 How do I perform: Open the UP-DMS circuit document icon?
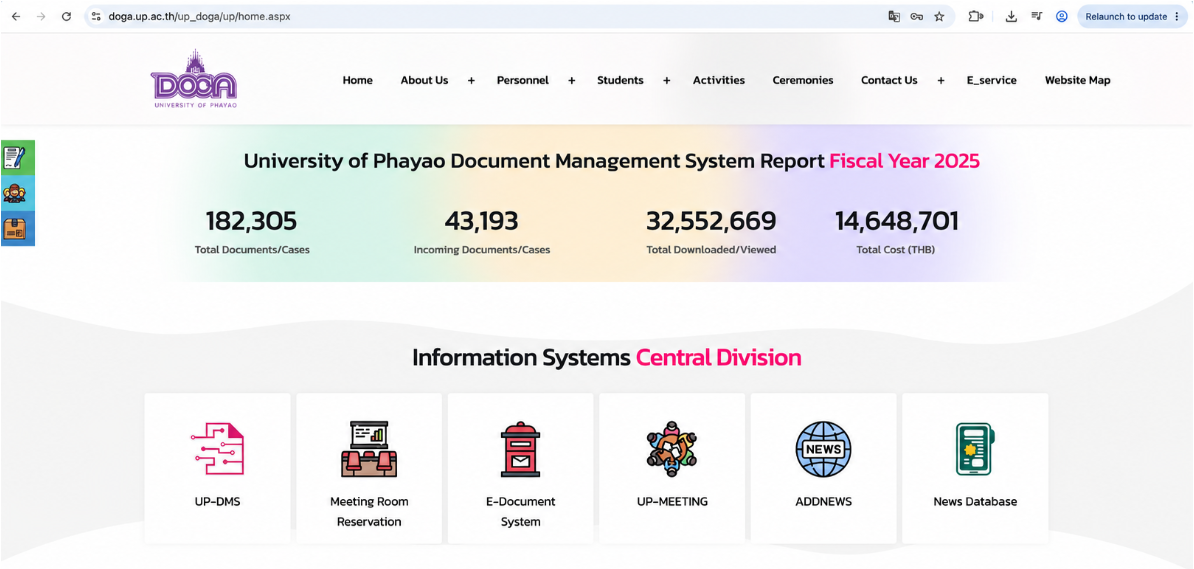(x=217, y=449)
